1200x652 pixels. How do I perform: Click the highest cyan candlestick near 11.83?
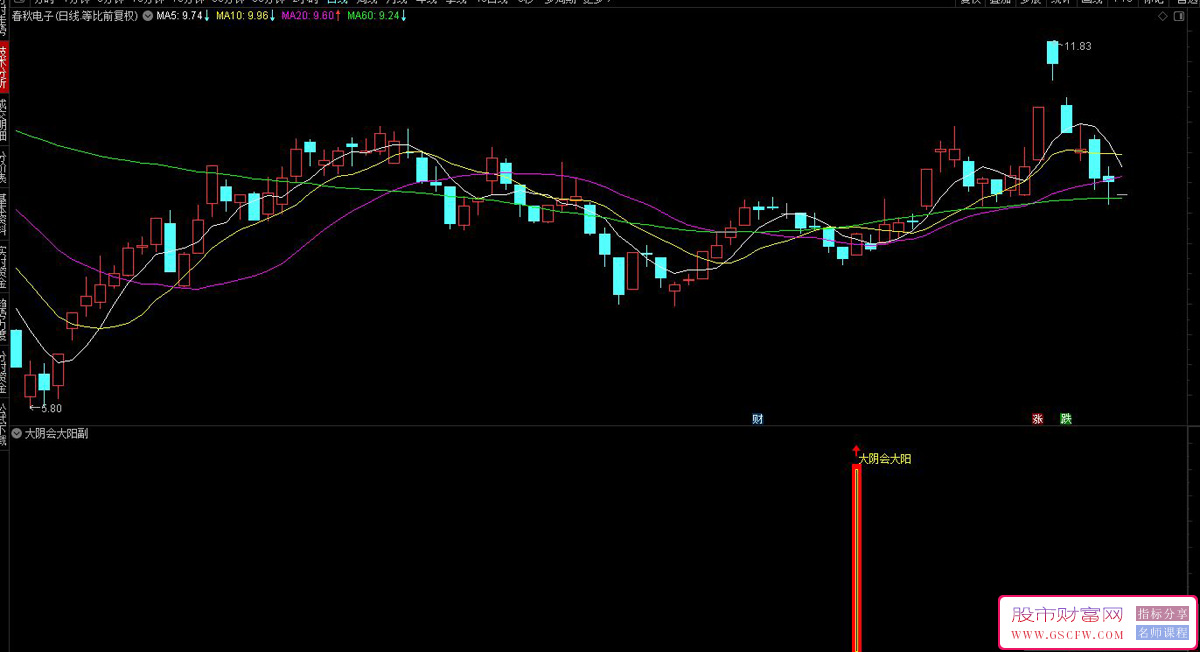point(1053,52)
